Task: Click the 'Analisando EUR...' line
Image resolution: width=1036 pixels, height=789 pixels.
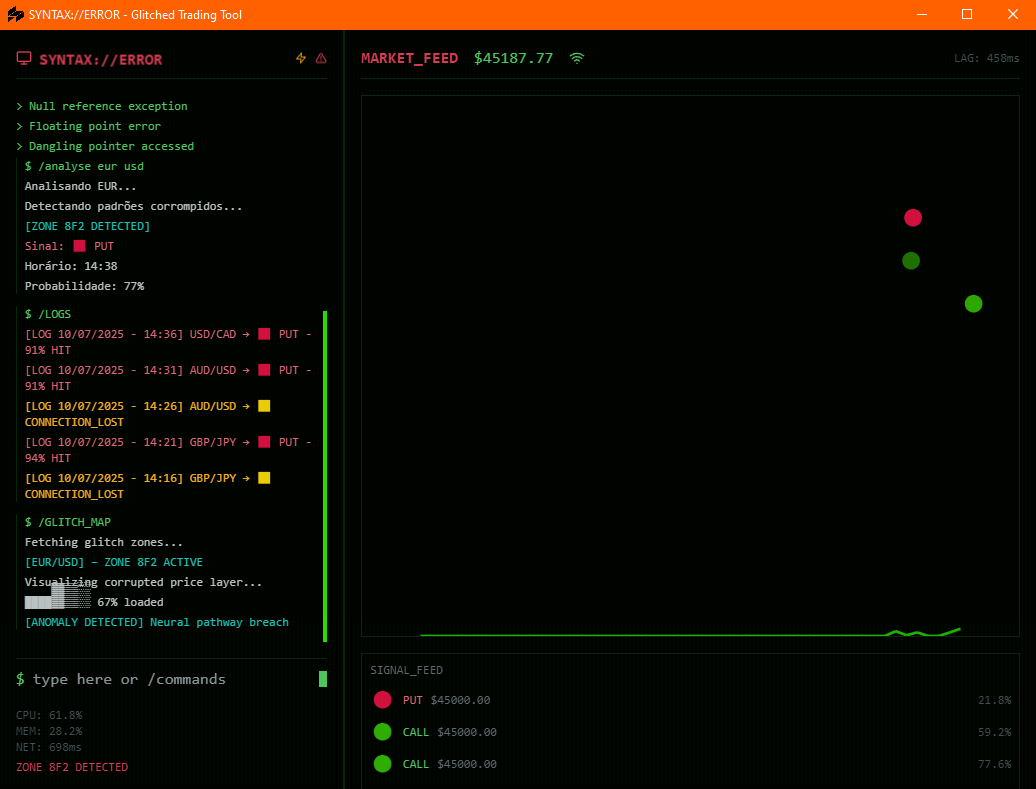Action: click(x=81, y=186)
